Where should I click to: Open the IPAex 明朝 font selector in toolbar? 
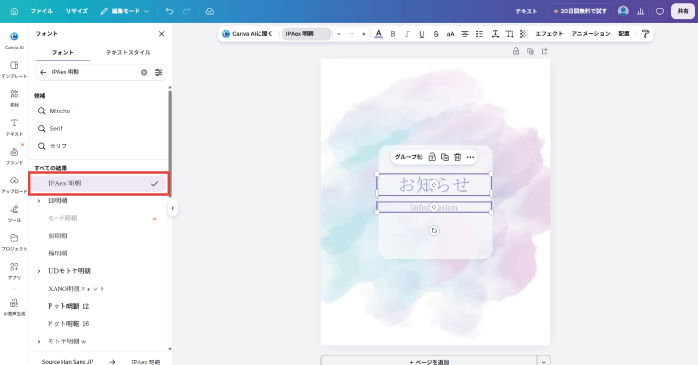(x=306, y=34)
